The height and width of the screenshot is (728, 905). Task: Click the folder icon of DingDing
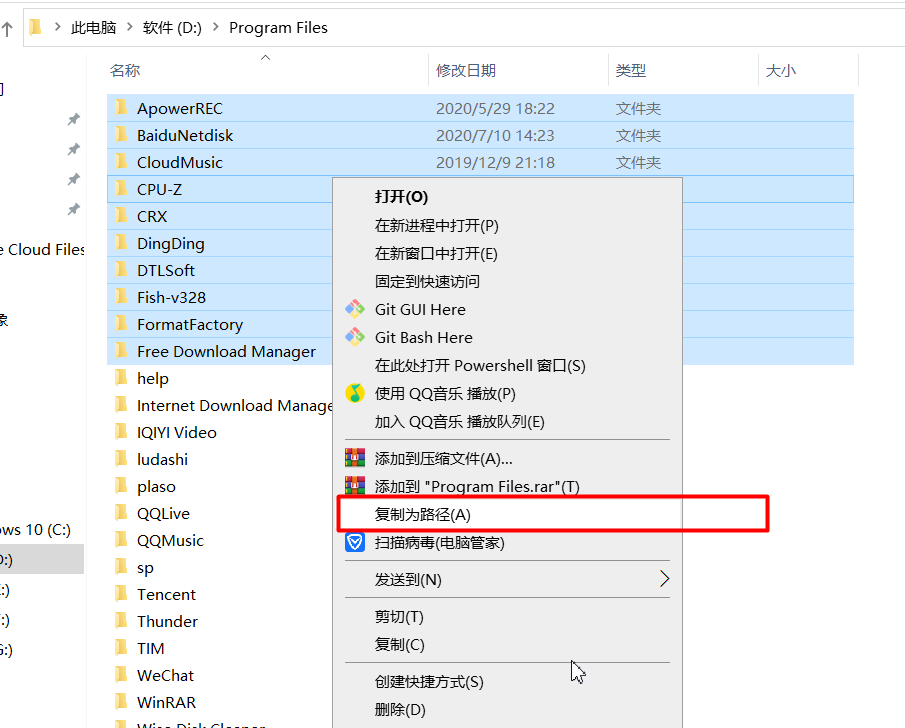pyautogui.click(x=121, y=242)
